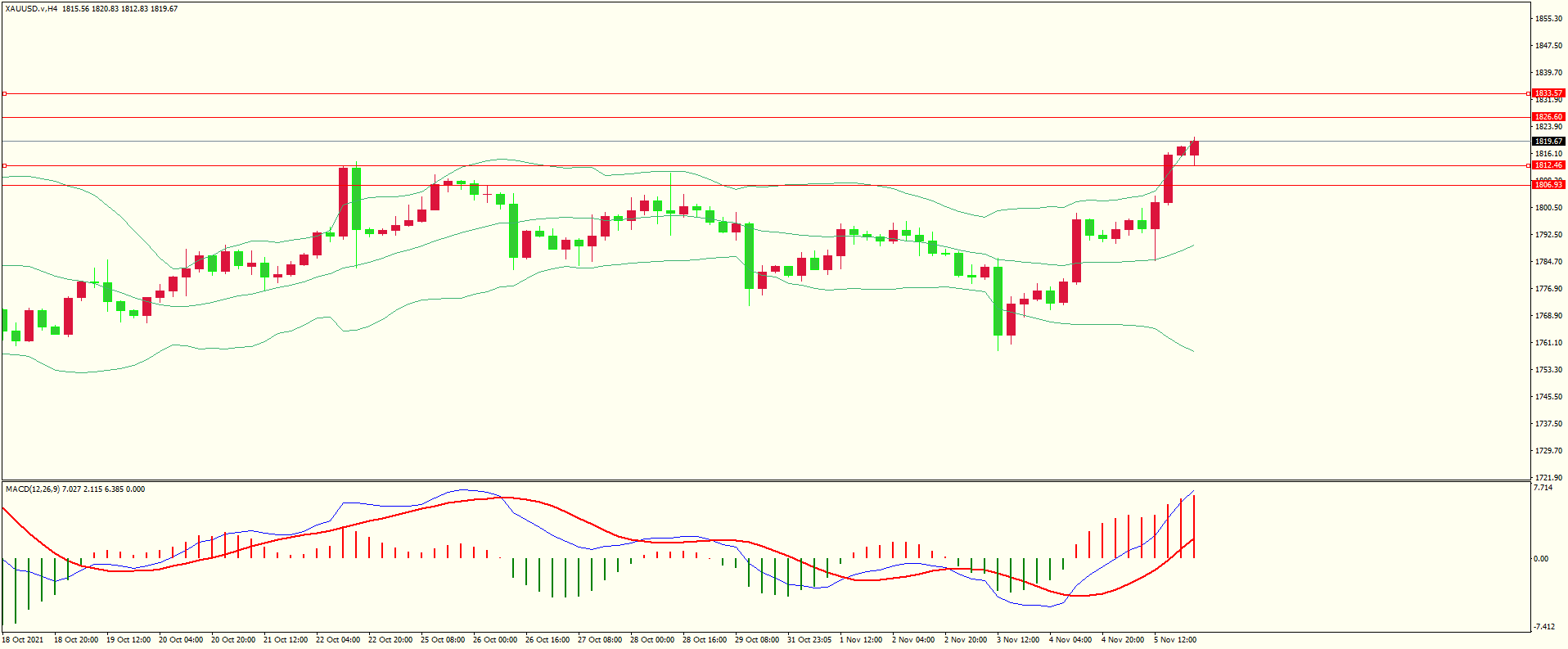Click the 1761.10 price axis label
Screen dimensions: 1568x649
pyautogui.click(x=1548, y=343)
